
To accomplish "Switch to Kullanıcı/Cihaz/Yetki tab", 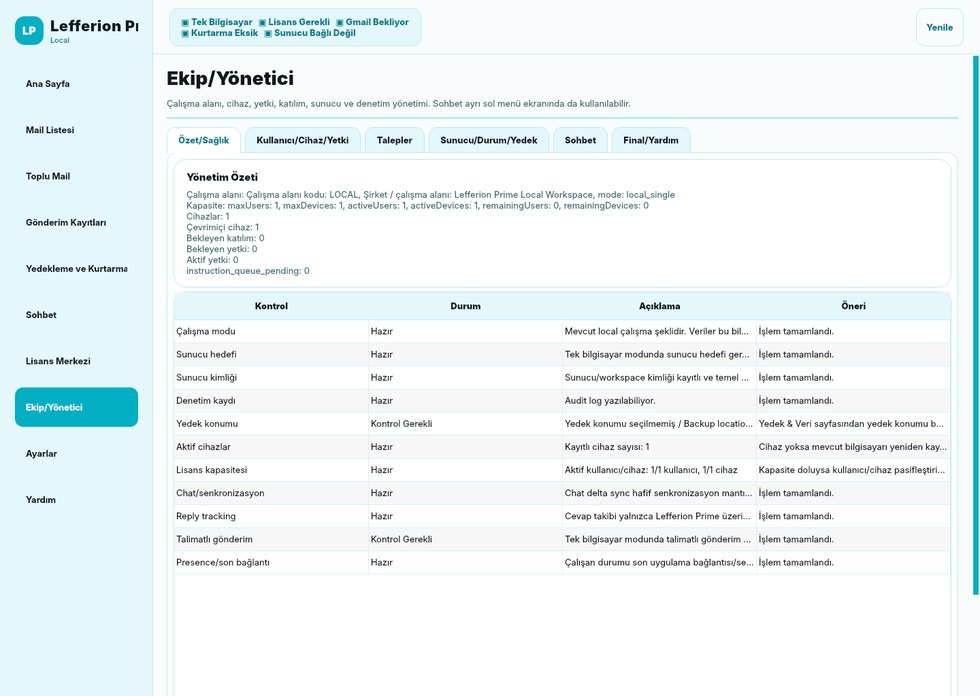I will [x=302, y=140].
